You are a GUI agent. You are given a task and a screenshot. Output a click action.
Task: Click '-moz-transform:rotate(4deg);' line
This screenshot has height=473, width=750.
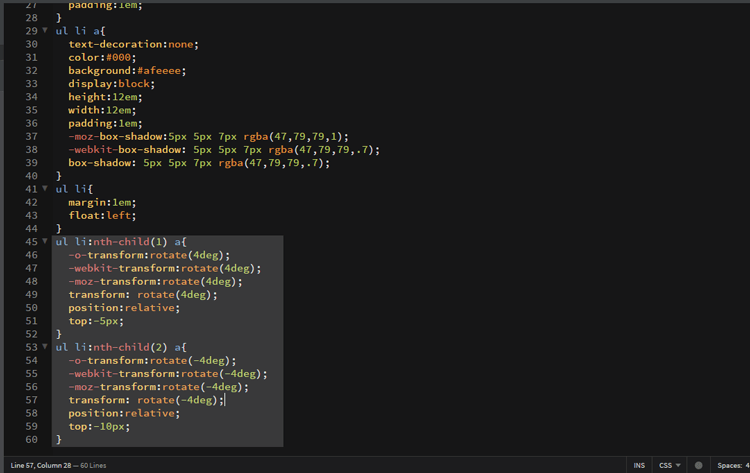tap(155, 282)
